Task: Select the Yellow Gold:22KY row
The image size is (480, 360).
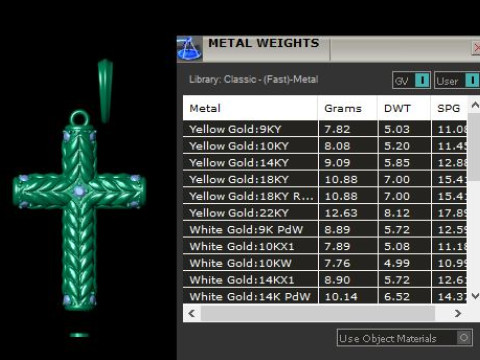Action: [x=325, y=213]
